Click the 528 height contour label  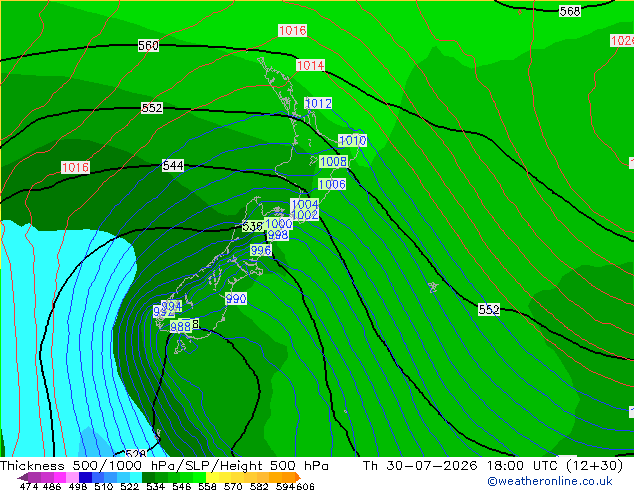[x=135, y=454]
